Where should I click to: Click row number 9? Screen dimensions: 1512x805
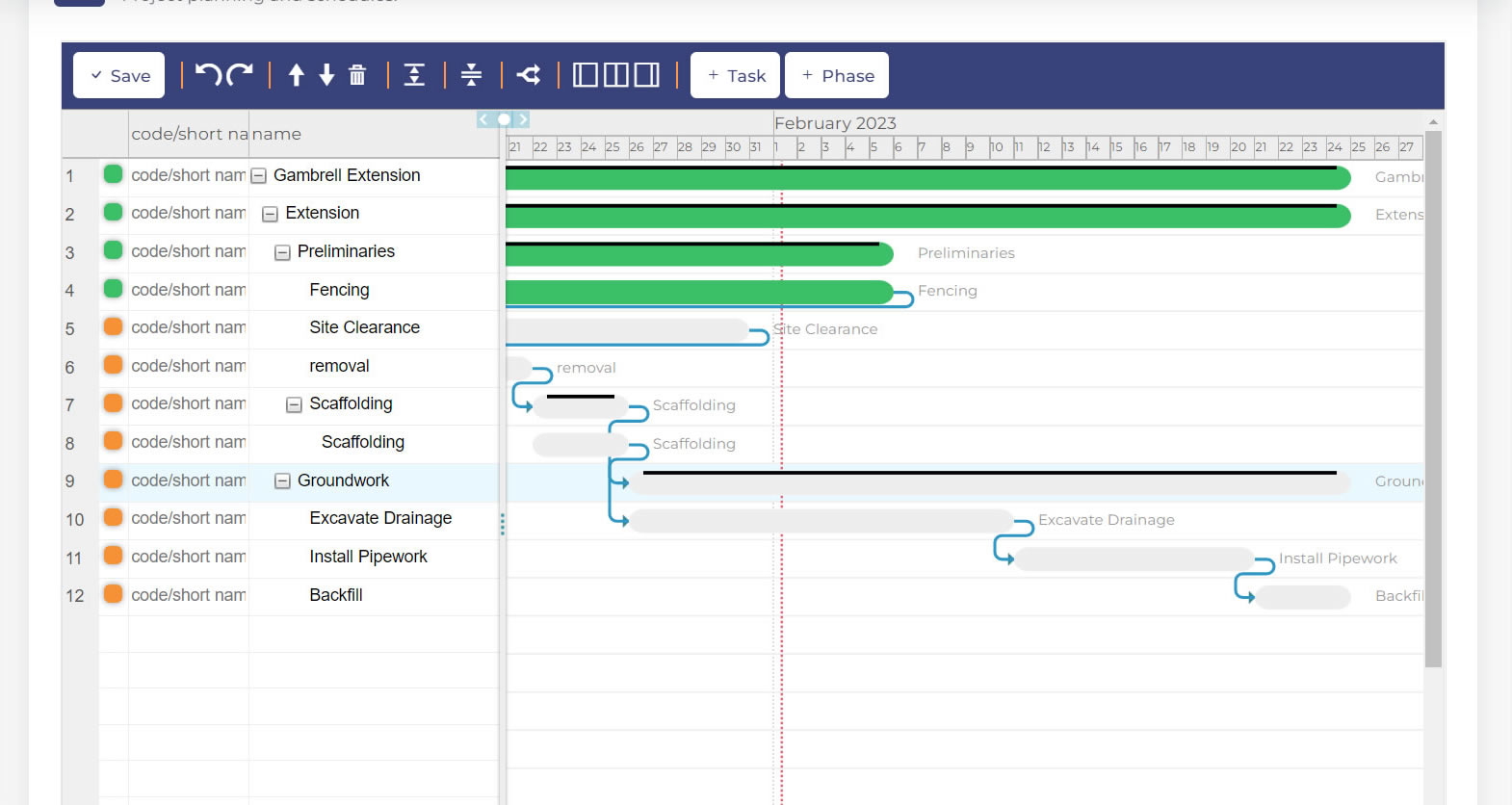click(69, 481)
